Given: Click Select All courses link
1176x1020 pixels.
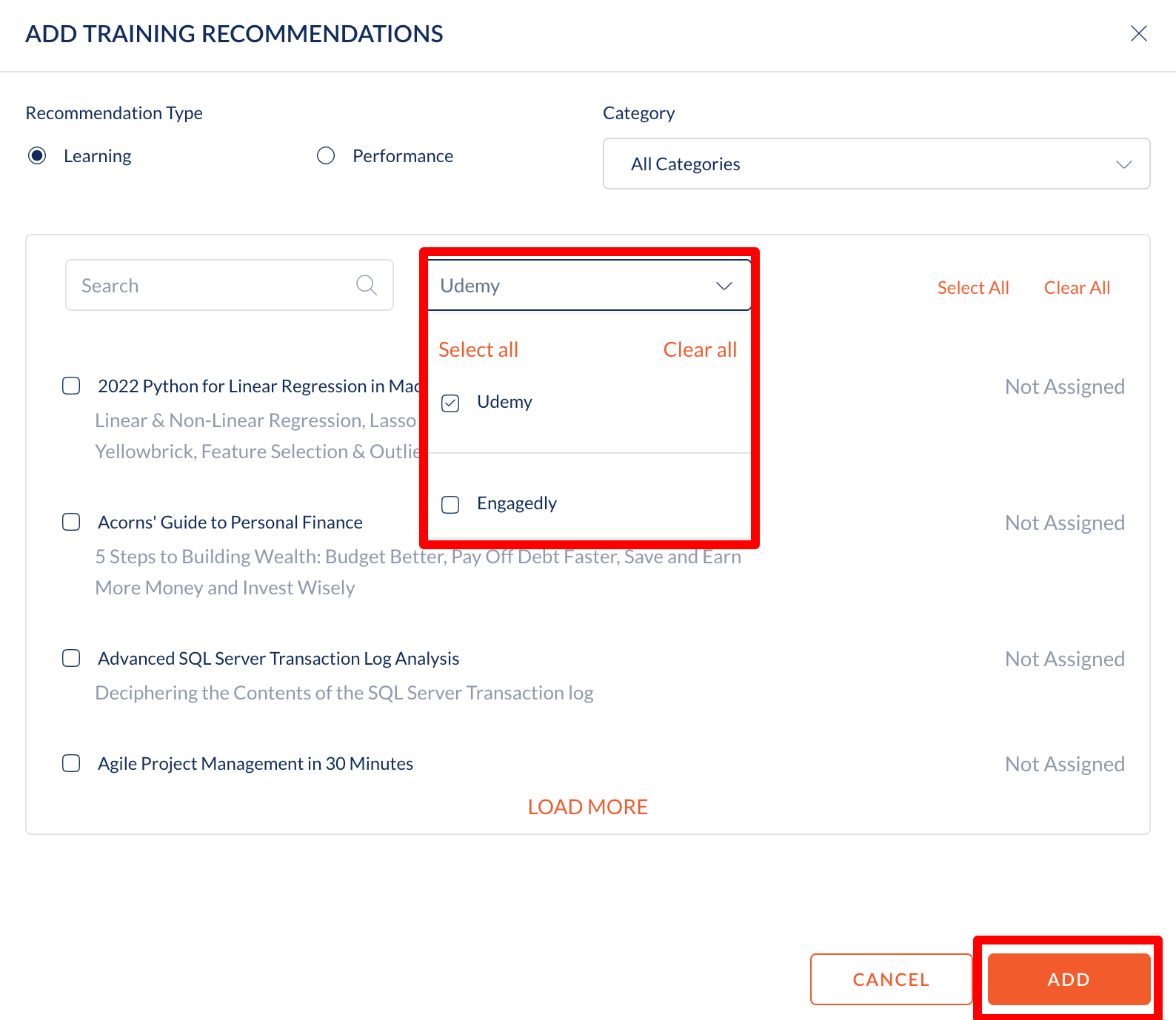Looking at the screenshot, I should click(973, 287).
